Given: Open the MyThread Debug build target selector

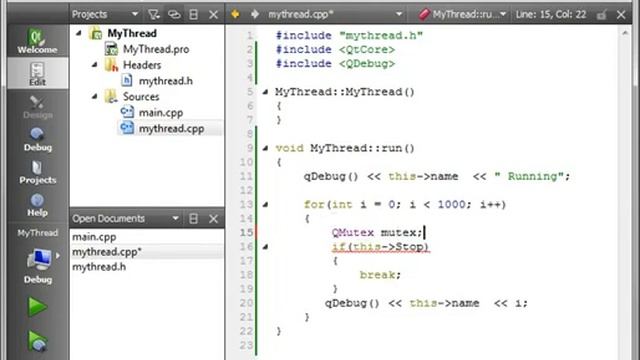Looking at the screenshot, I should (x=37, y=257).
